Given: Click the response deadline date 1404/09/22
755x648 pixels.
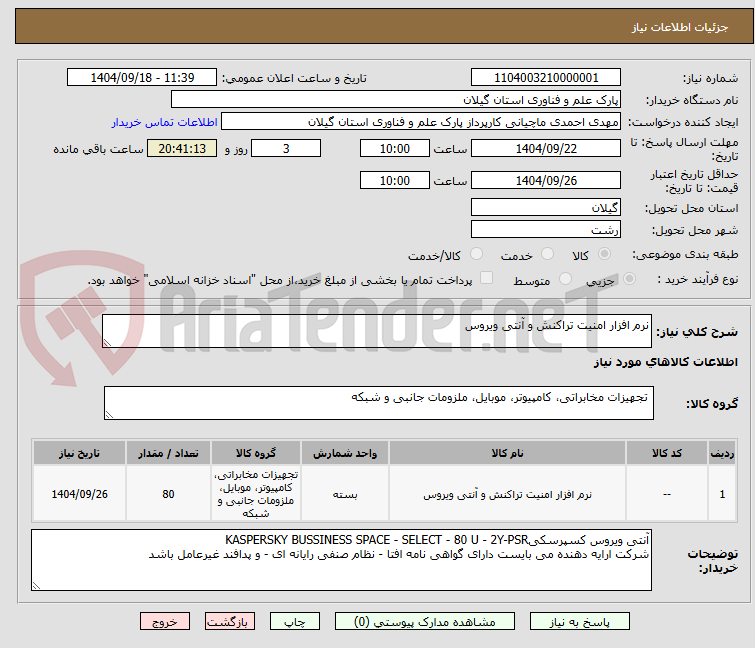Looking at the screenshot, I should click(546, 148).
